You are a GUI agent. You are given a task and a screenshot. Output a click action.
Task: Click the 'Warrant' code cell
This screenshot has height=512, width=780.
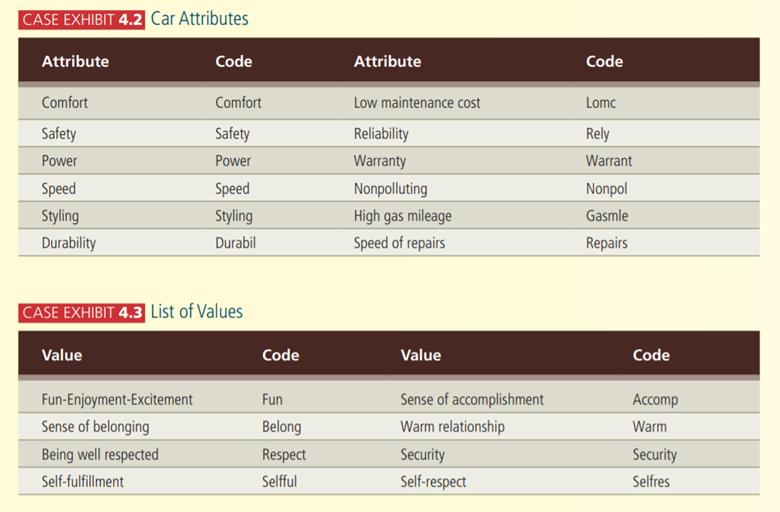[609, 160]
